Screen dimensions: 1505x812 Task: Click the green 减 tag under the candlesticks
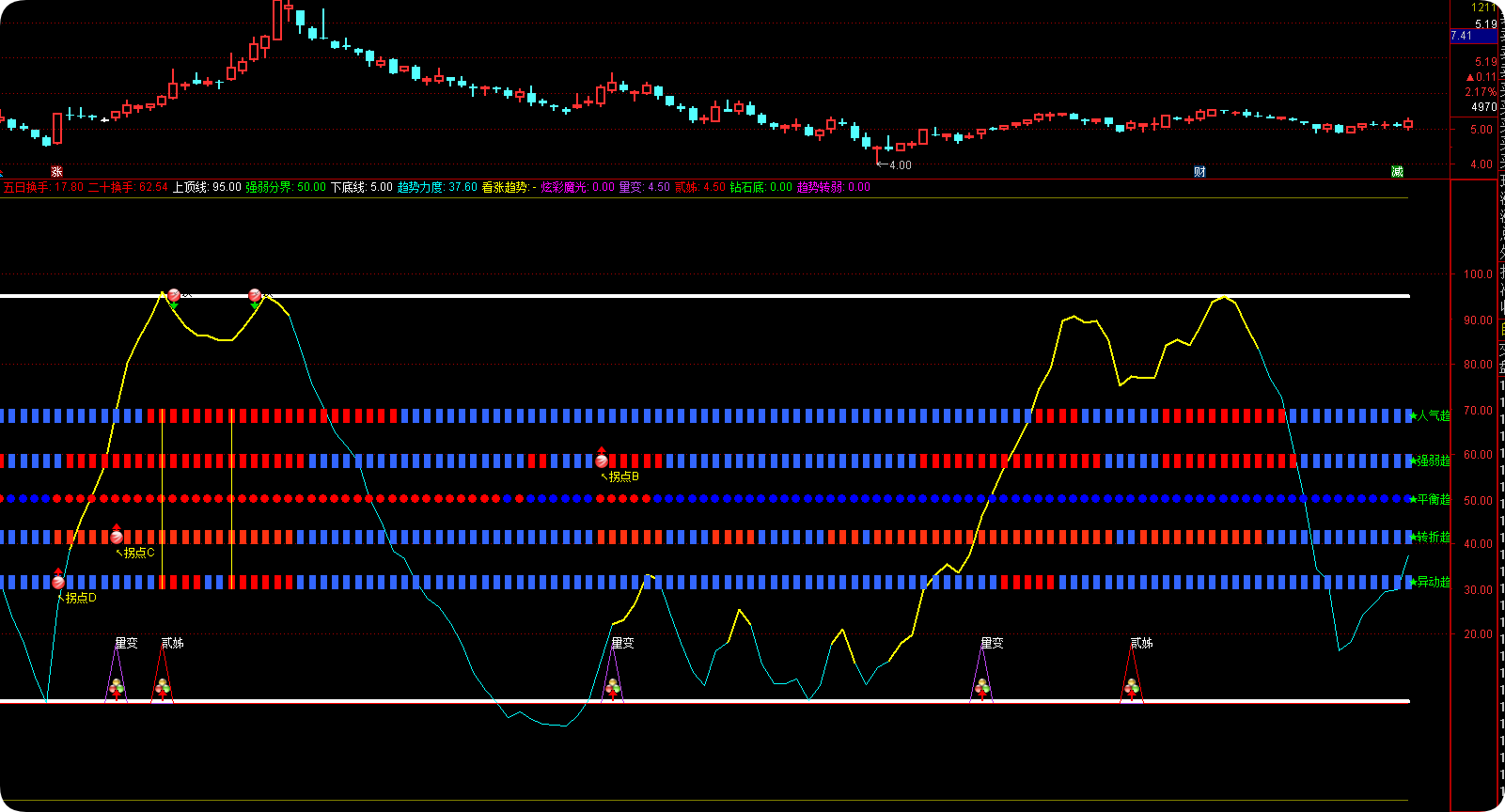coord(1397,171)
